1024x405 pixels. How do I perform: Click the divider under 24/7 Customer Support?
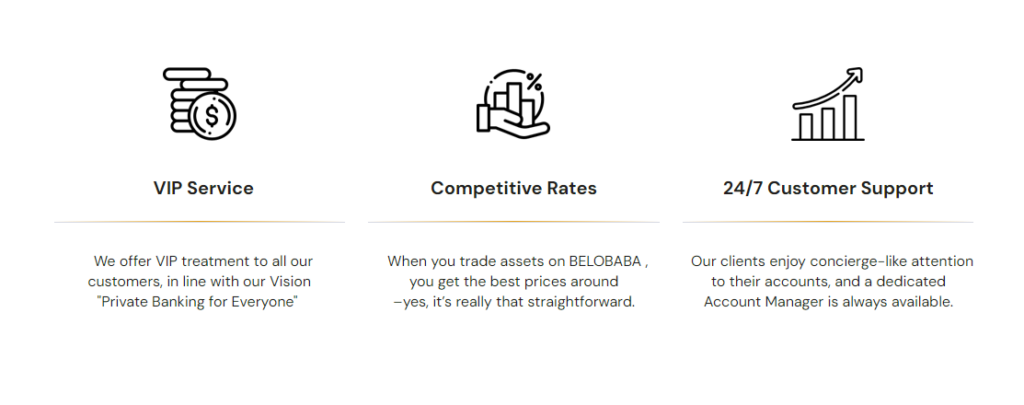pyautogui.click(x=828, y=221)
